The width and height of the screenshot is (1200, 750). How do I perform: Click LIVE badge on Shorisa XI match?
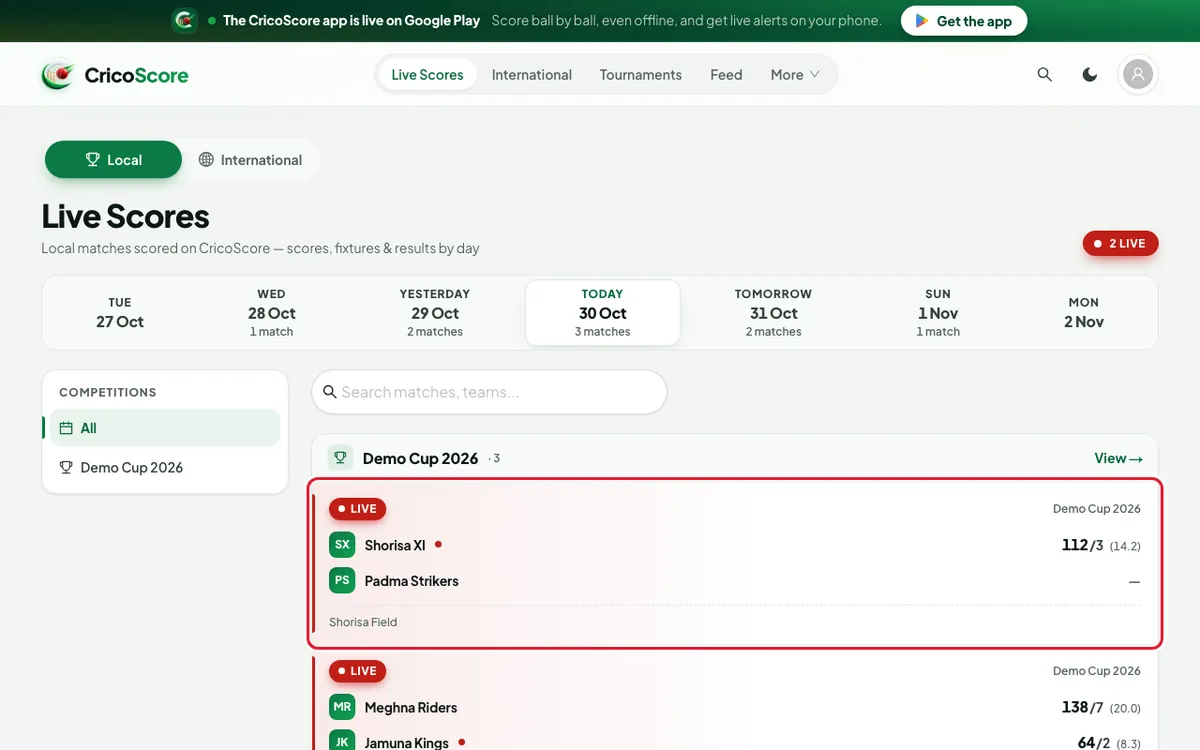pyautogui.click(x=357, y=509)
